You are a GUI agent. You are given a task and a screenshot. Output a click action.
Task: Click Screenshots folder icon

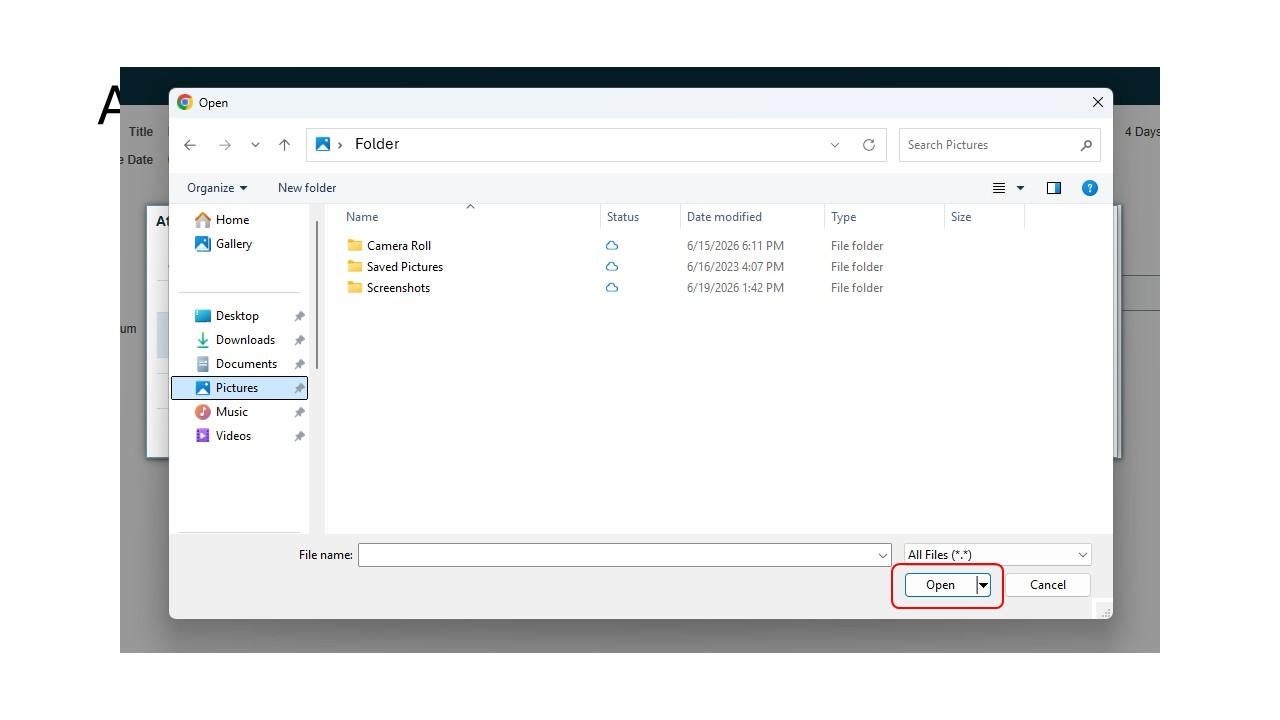[354, 287]
